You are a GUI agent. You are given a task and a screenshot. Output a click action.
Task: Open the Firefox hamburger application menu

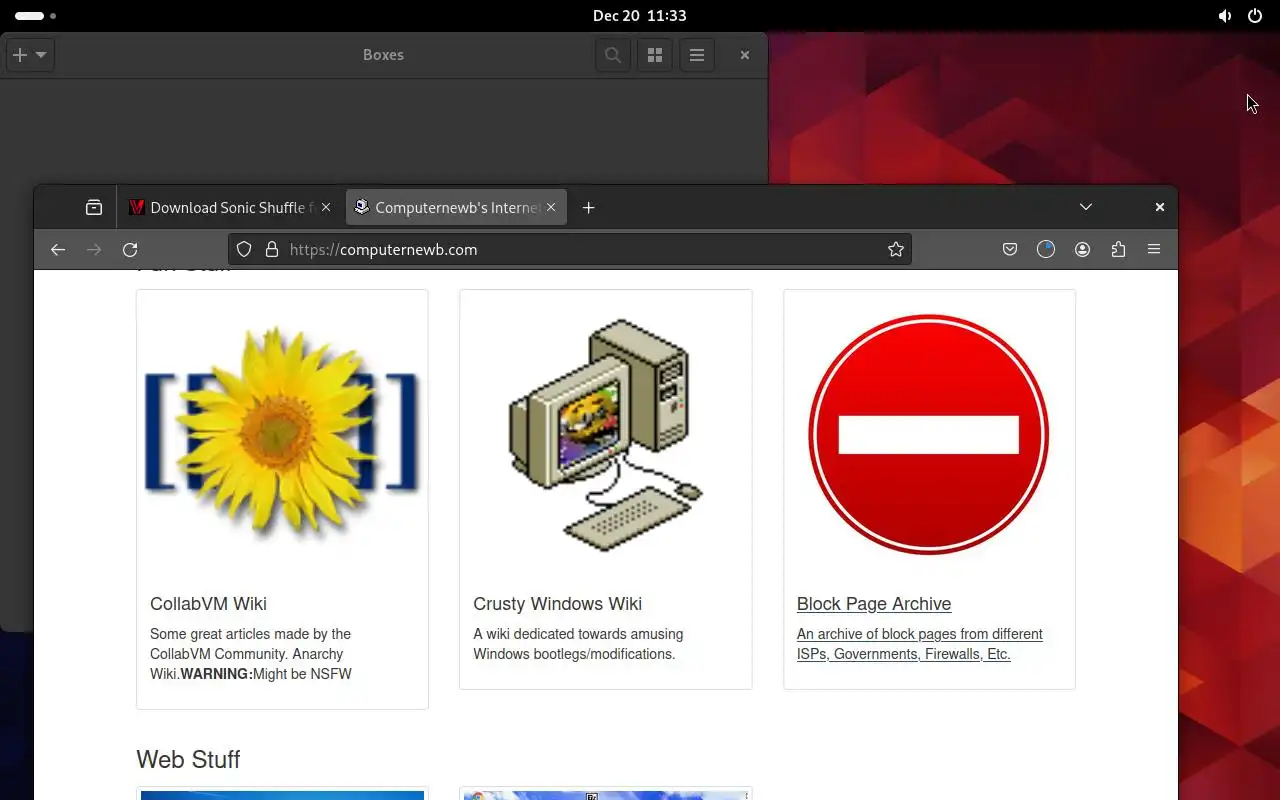click(1154, 250)
